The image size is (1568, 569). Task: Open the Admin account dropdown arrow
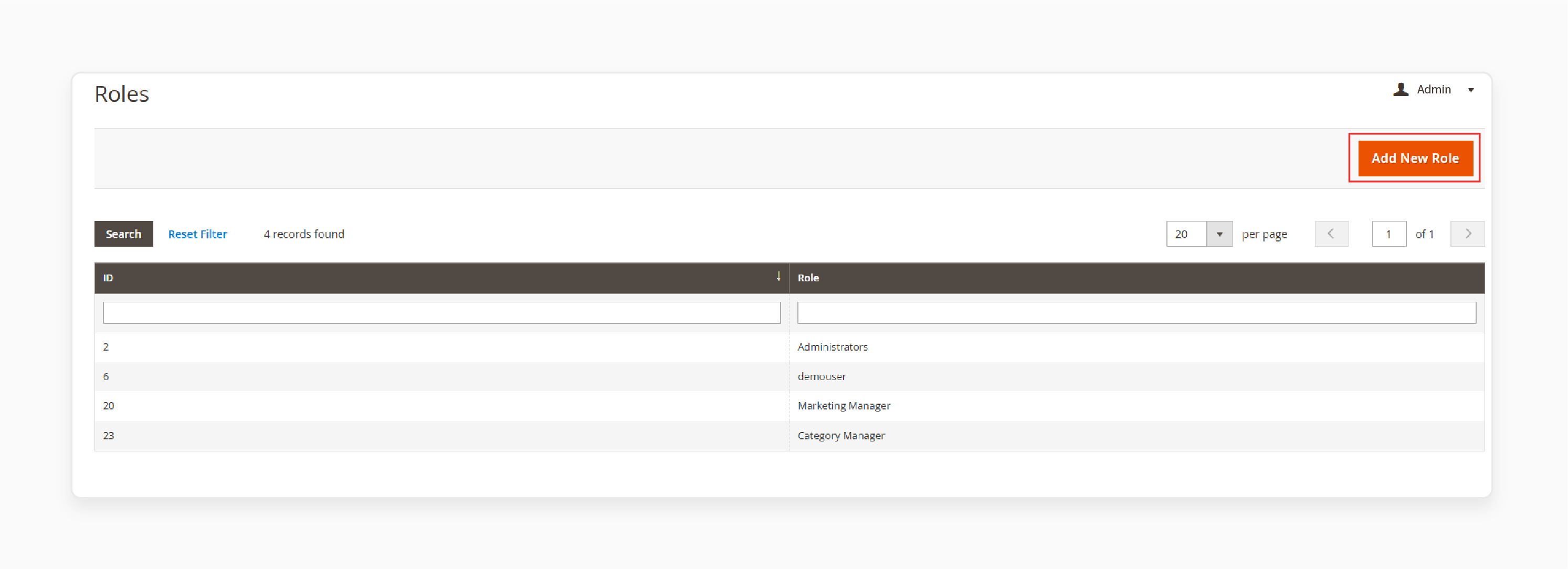point(1470,90)
